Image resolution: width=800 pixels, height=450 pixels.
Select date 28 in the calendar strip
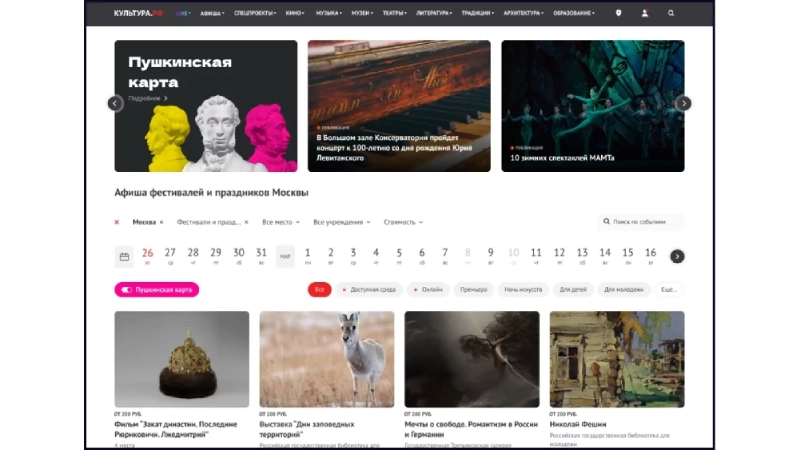[x=193, y=256]
